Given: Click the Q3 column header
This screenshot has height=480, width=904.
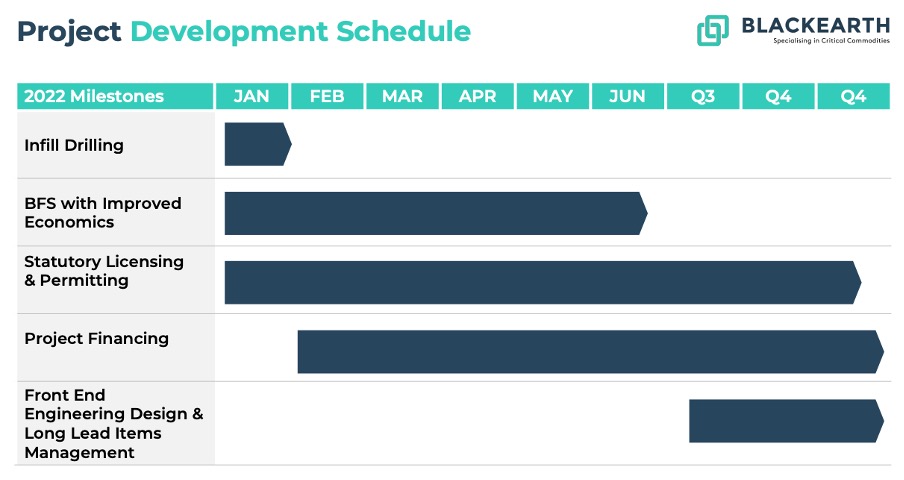Looking at the screenshot, I should pos(703,96).
